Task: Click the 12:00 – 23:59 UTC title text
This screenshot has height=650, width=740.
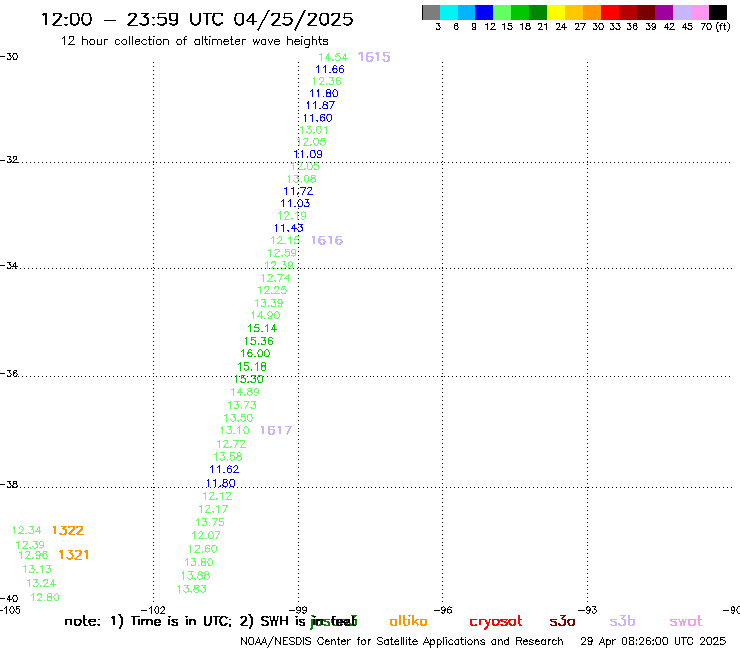Action: 197,19
